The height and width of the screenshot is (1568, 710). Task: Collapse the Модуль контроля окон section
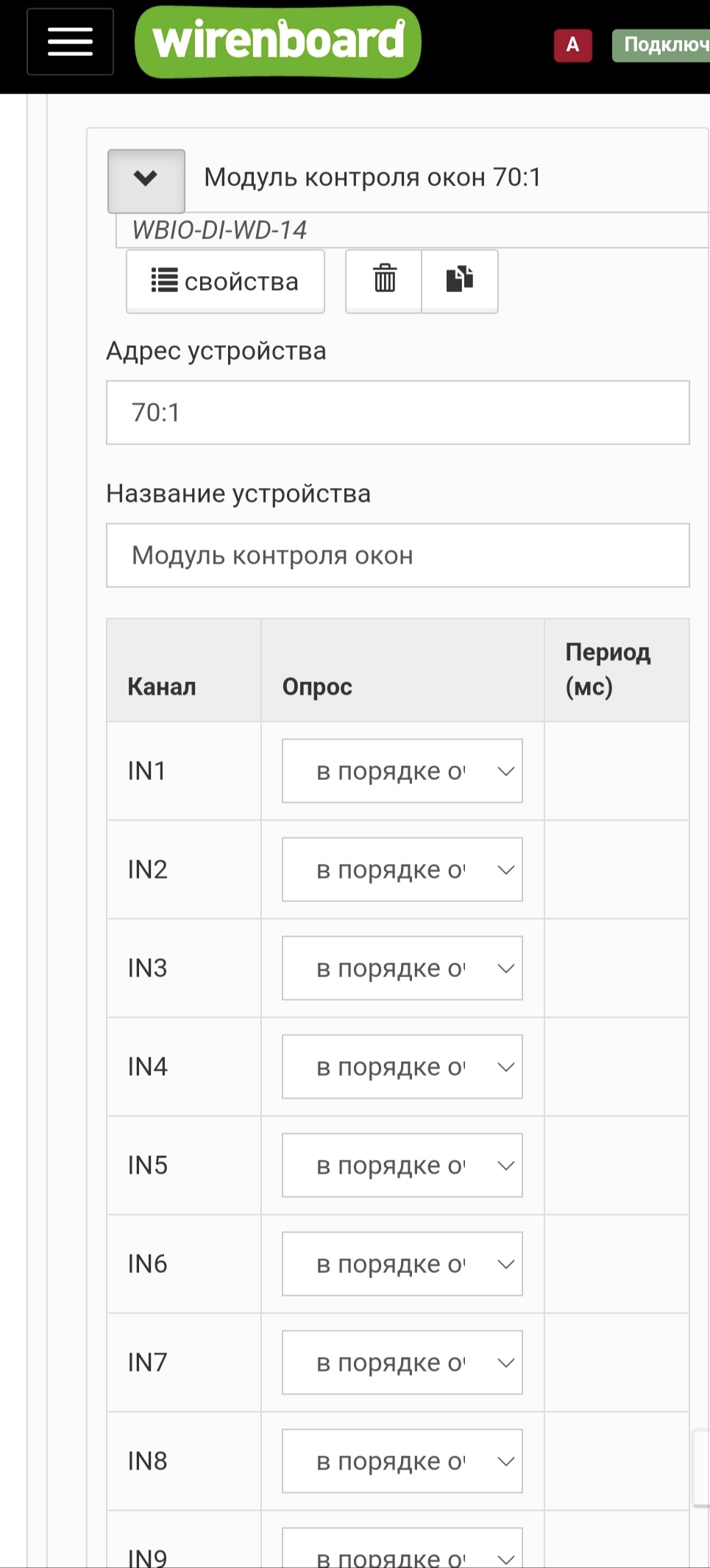click(146, 180)
